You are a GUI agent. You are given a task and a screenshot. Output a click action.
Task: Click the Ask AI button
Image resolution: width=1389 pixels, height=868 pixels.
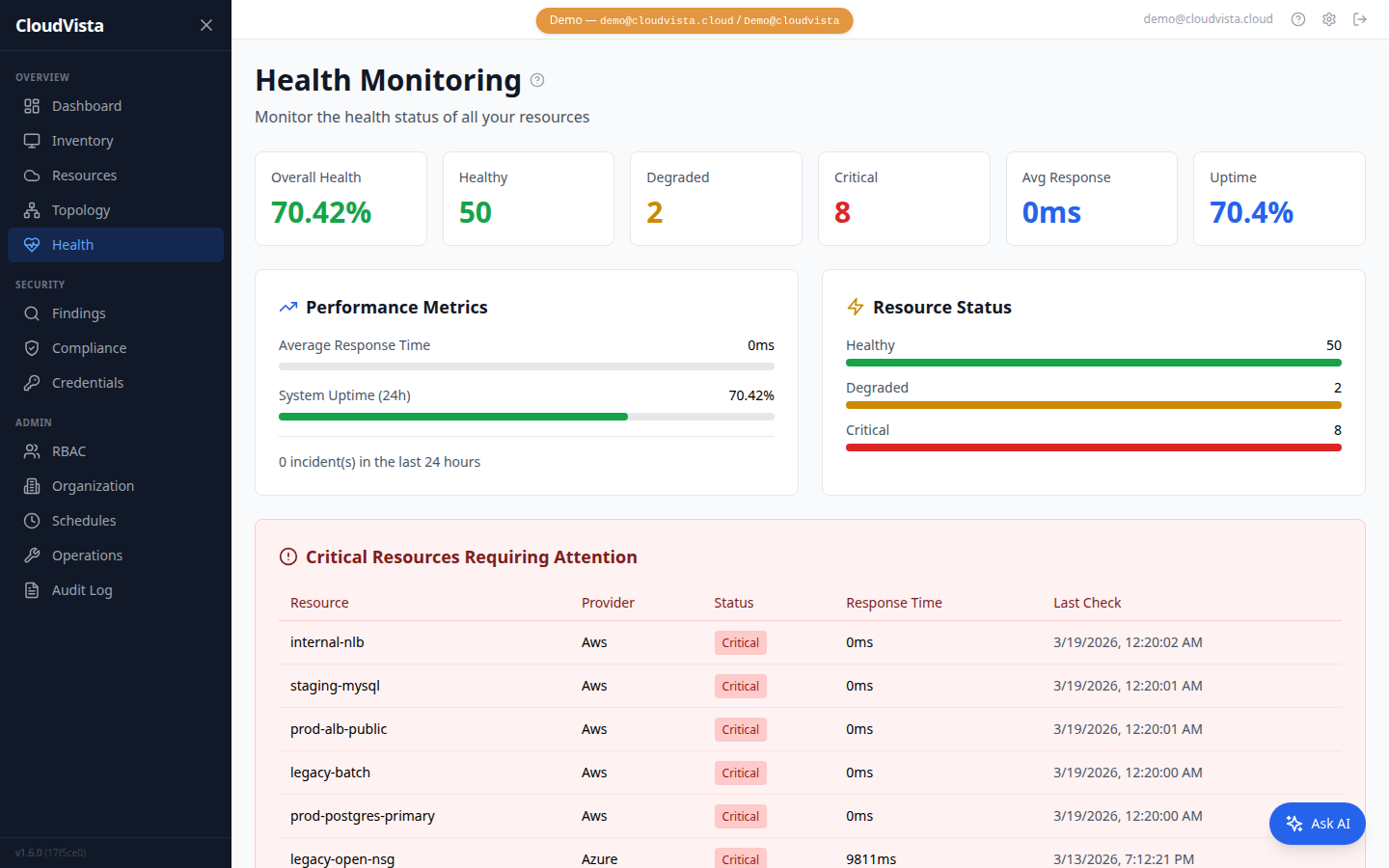[x=1317, y=823]
